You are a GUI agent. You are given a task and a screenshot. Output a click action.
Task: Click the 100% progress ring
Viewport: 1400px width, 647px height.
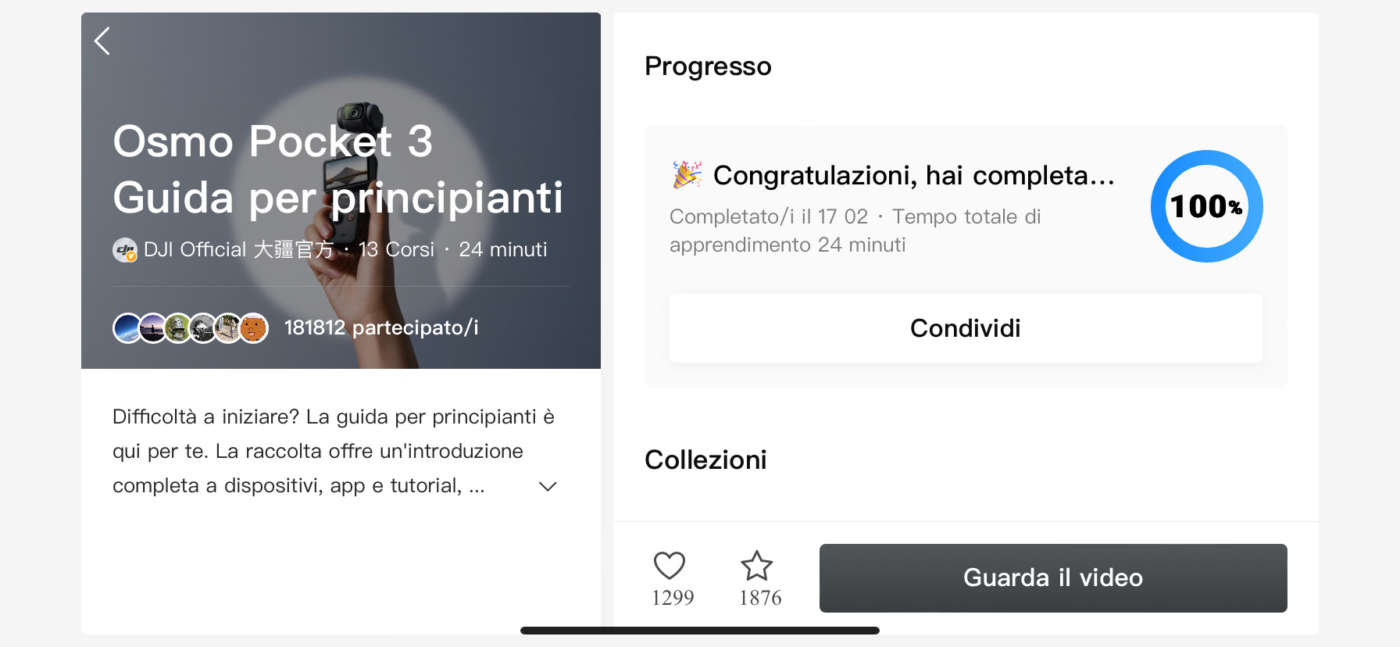(x=1206, y=207)
